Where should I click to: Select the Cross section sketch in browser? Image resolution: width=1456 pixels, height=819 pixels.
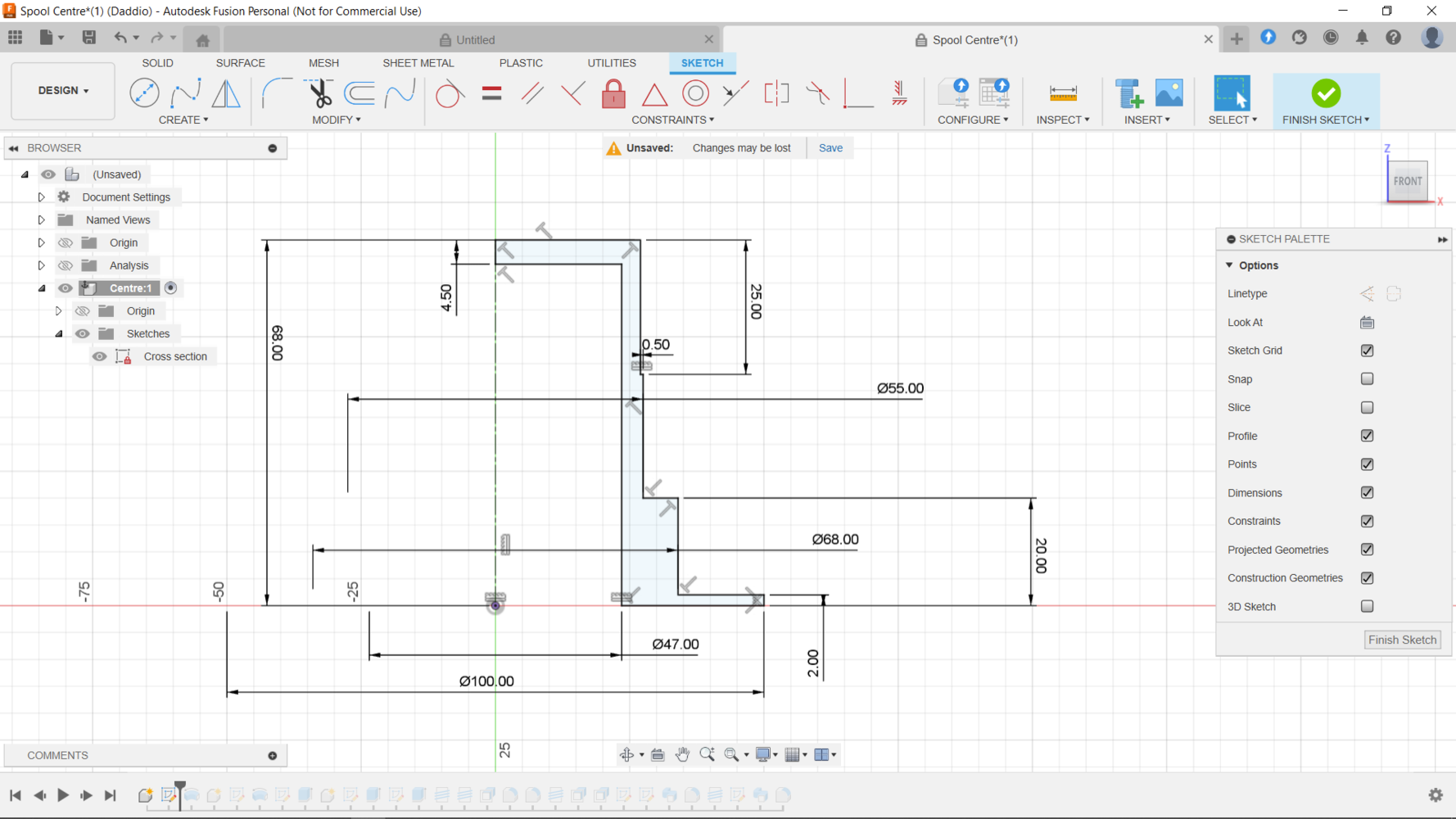pos(175,356)
